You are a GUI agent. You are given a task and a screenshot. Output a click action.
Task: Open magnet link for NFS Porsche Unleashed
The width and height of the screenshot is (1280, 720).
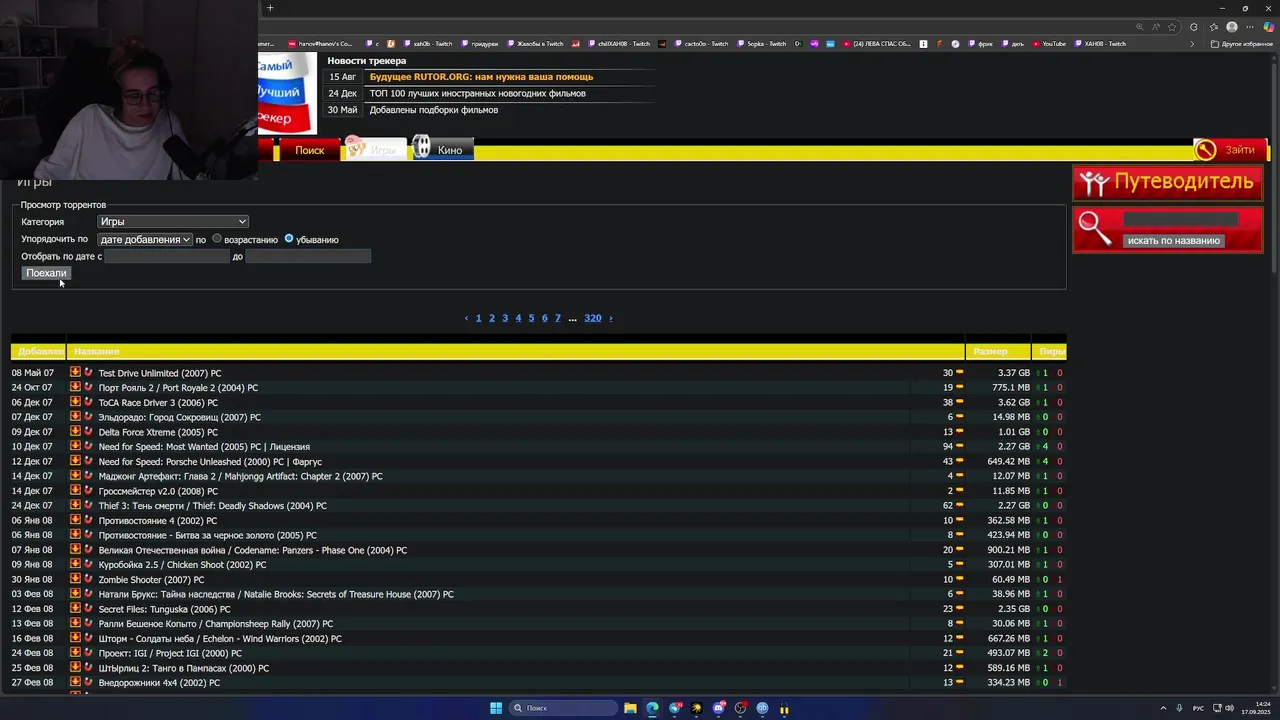click(x=88, y=461)
